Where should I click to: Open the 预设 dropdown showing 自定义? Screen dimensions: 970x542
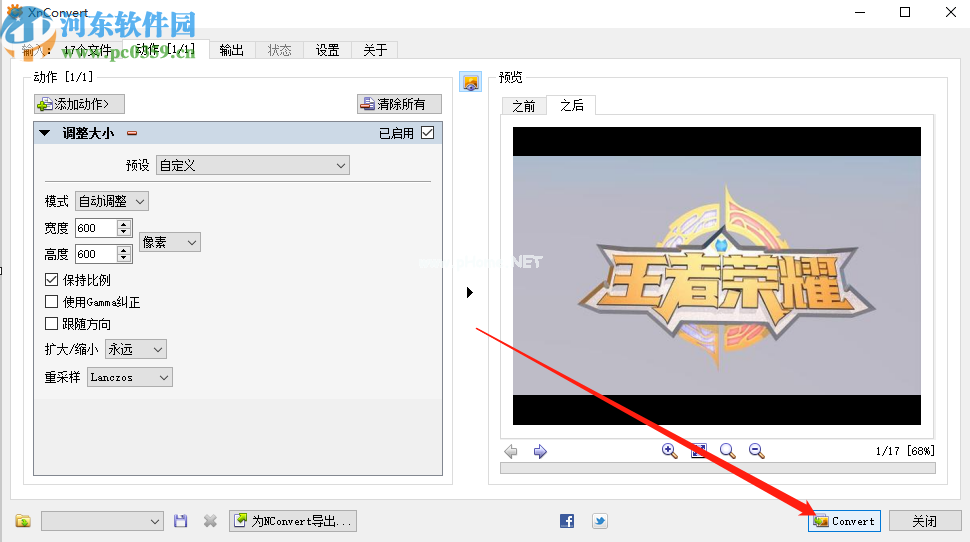click(x=252, y=165)
